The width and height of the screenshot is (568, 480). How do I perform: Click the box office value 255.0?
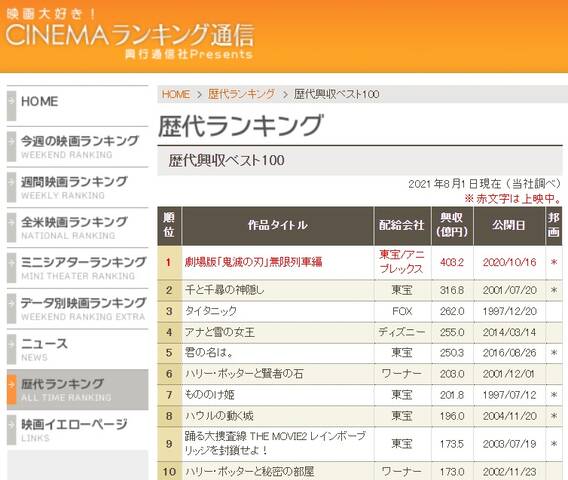tap(452, 332)
